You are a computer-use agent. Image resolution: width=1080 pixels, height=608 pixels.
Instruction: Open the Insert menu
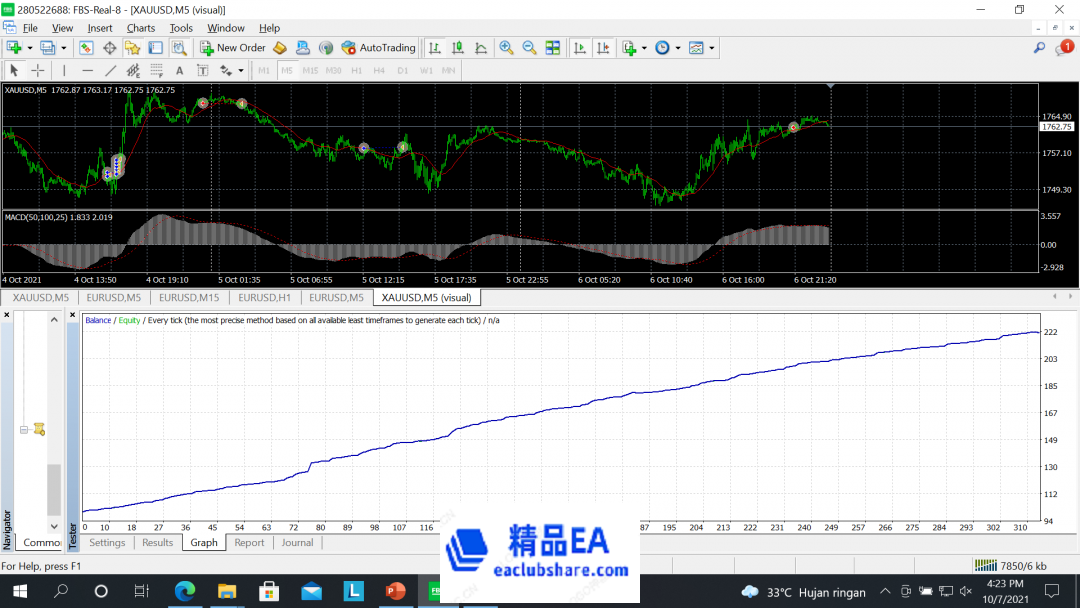[x=100, y=28]
